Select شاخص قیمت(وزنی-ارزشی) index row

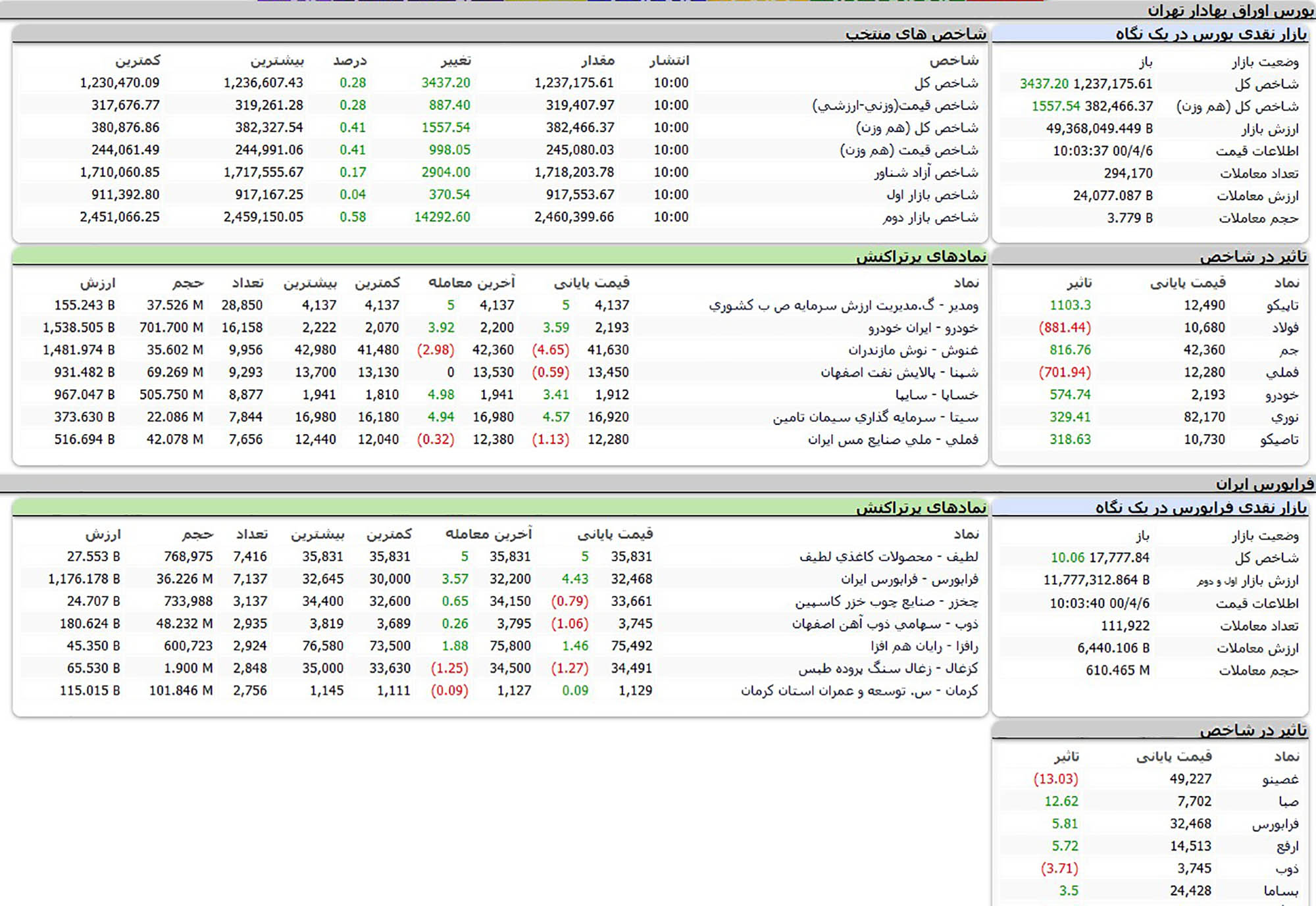(896, 105)
